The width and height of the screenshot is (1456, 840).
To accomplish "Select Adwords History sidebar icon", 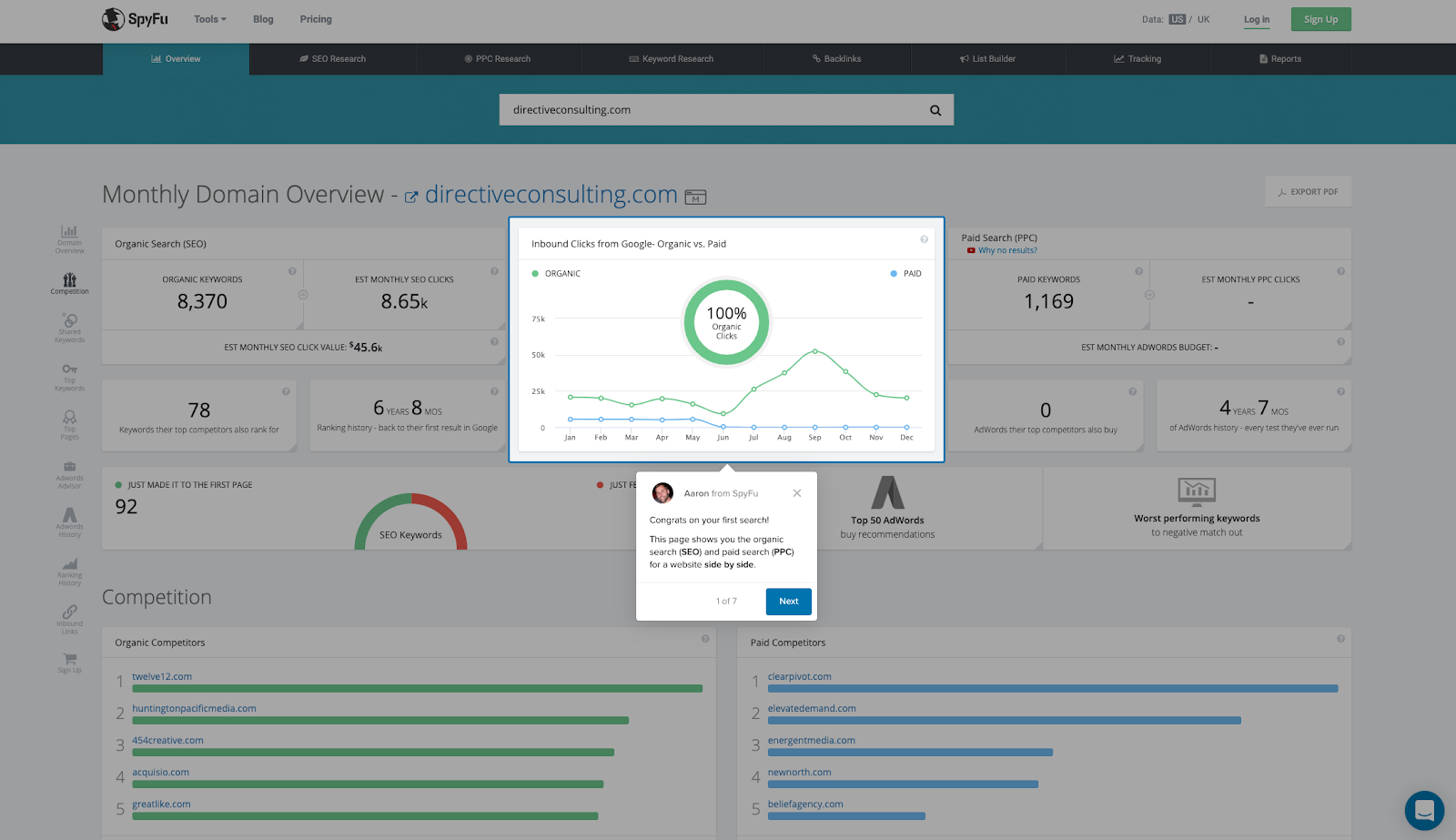I will pos(69,522).
